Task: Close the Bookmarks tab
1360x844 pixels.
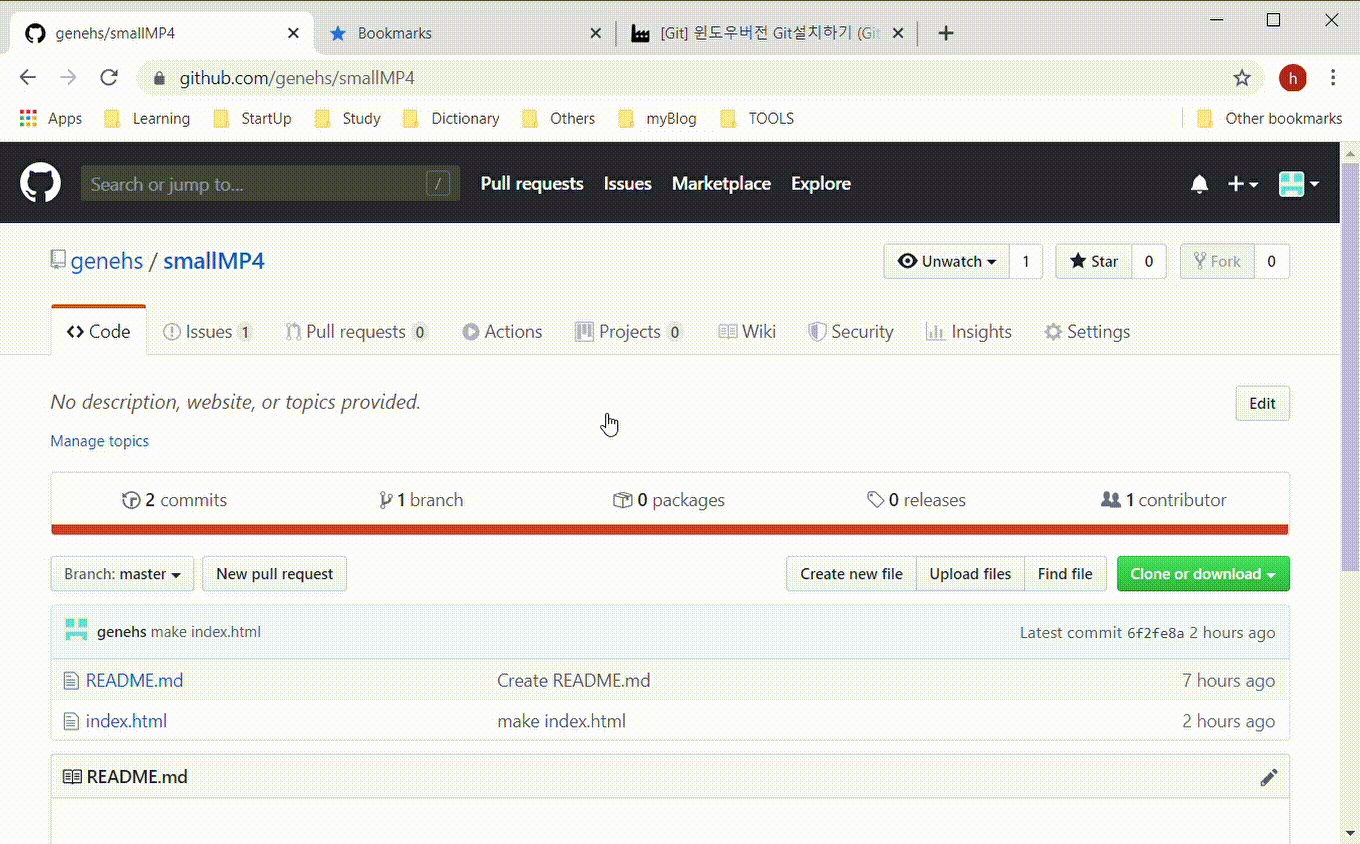Action: click(595, 33)
